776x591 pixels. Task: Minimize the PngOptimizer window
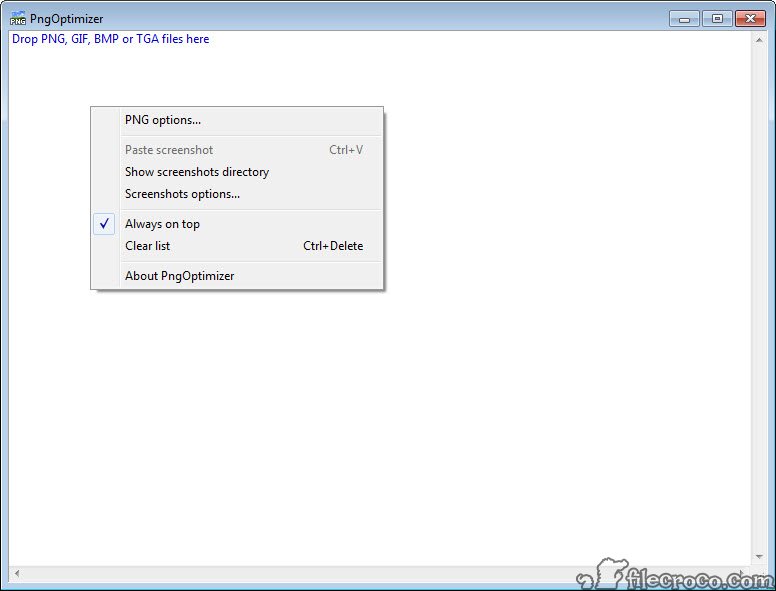coord(684,19)
